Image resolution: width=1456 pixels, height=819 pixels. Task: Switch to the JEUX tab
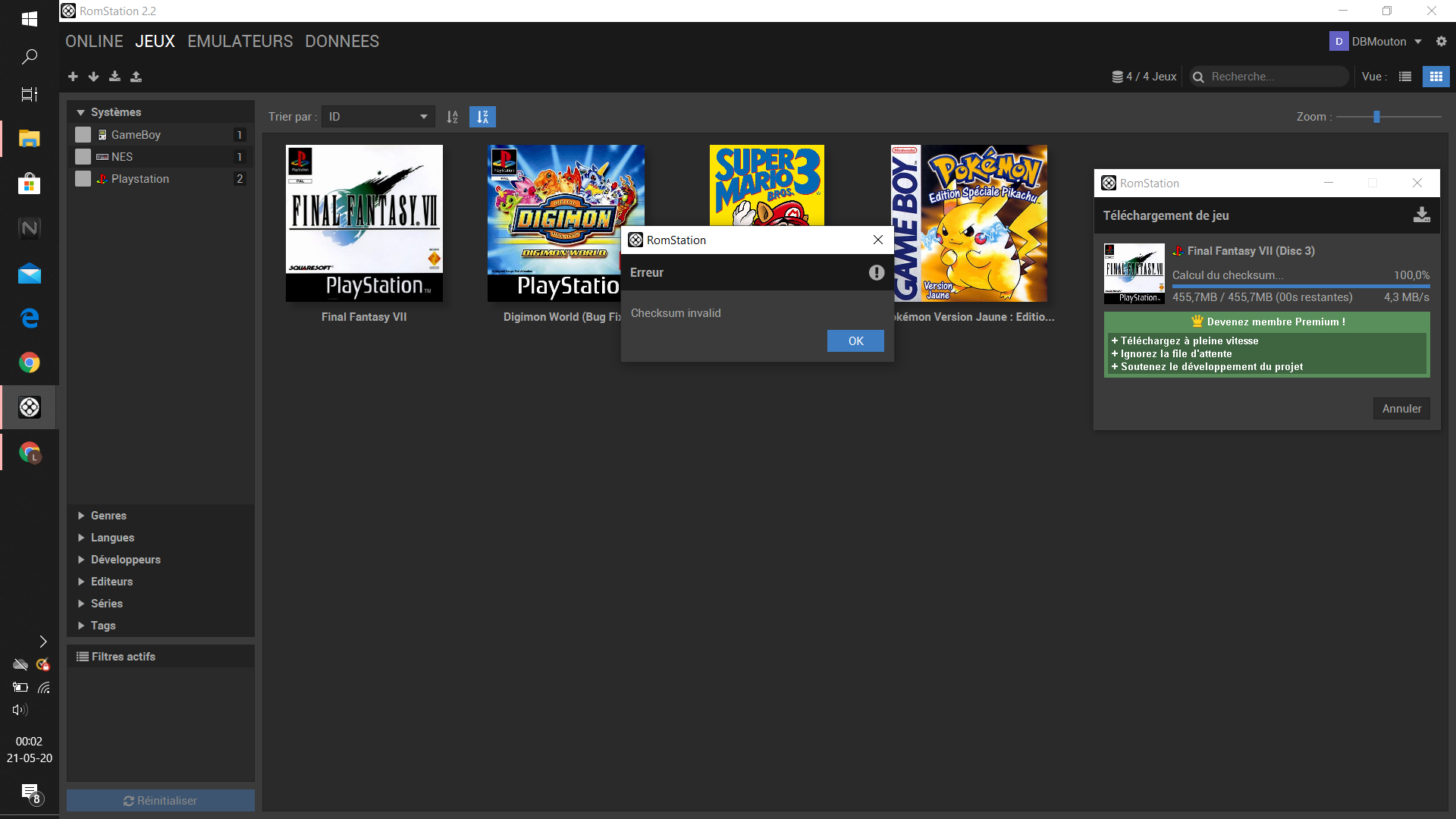coord(155,42)
